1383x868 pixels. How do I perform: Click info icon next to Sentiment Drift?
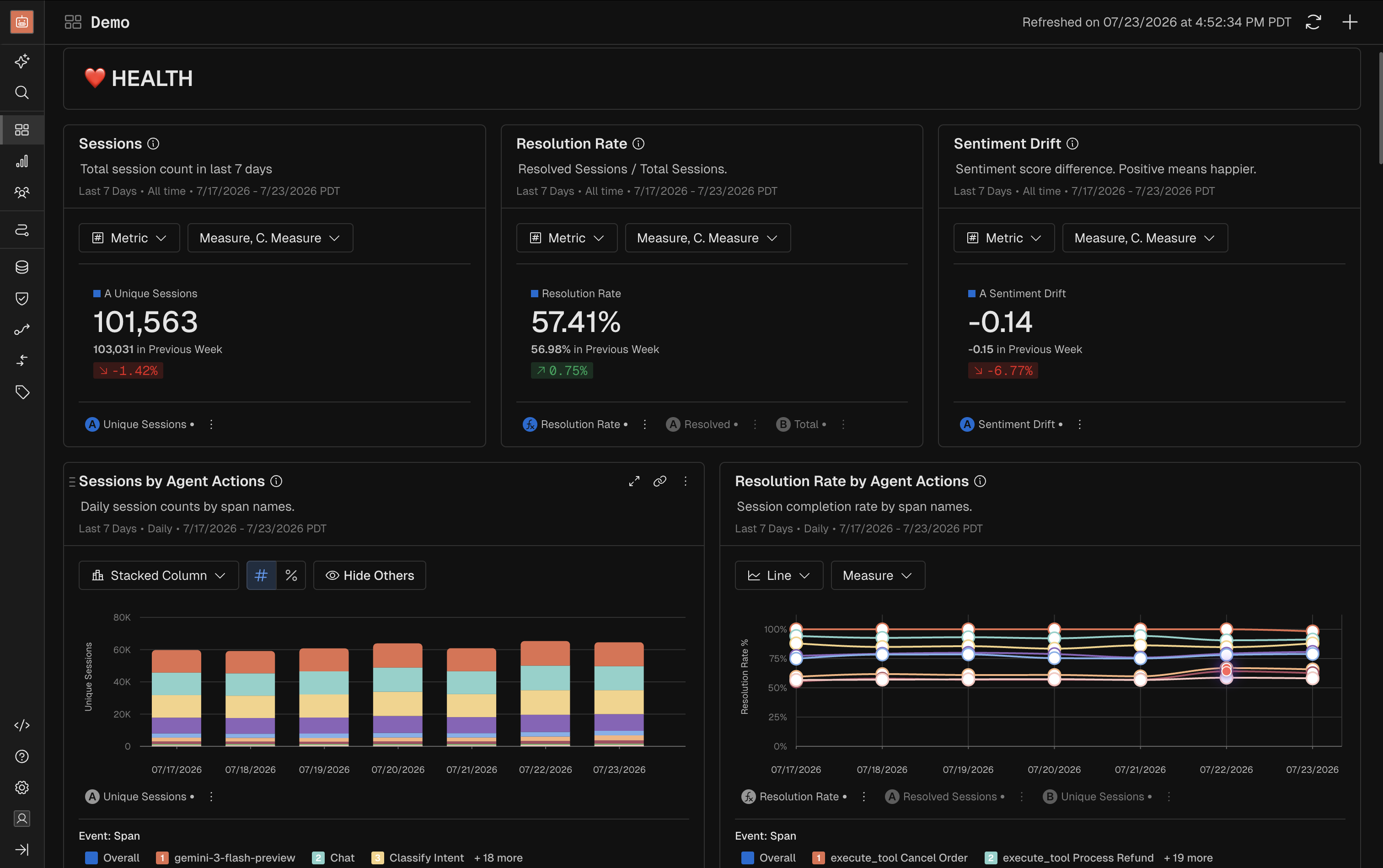[1072, 144]
